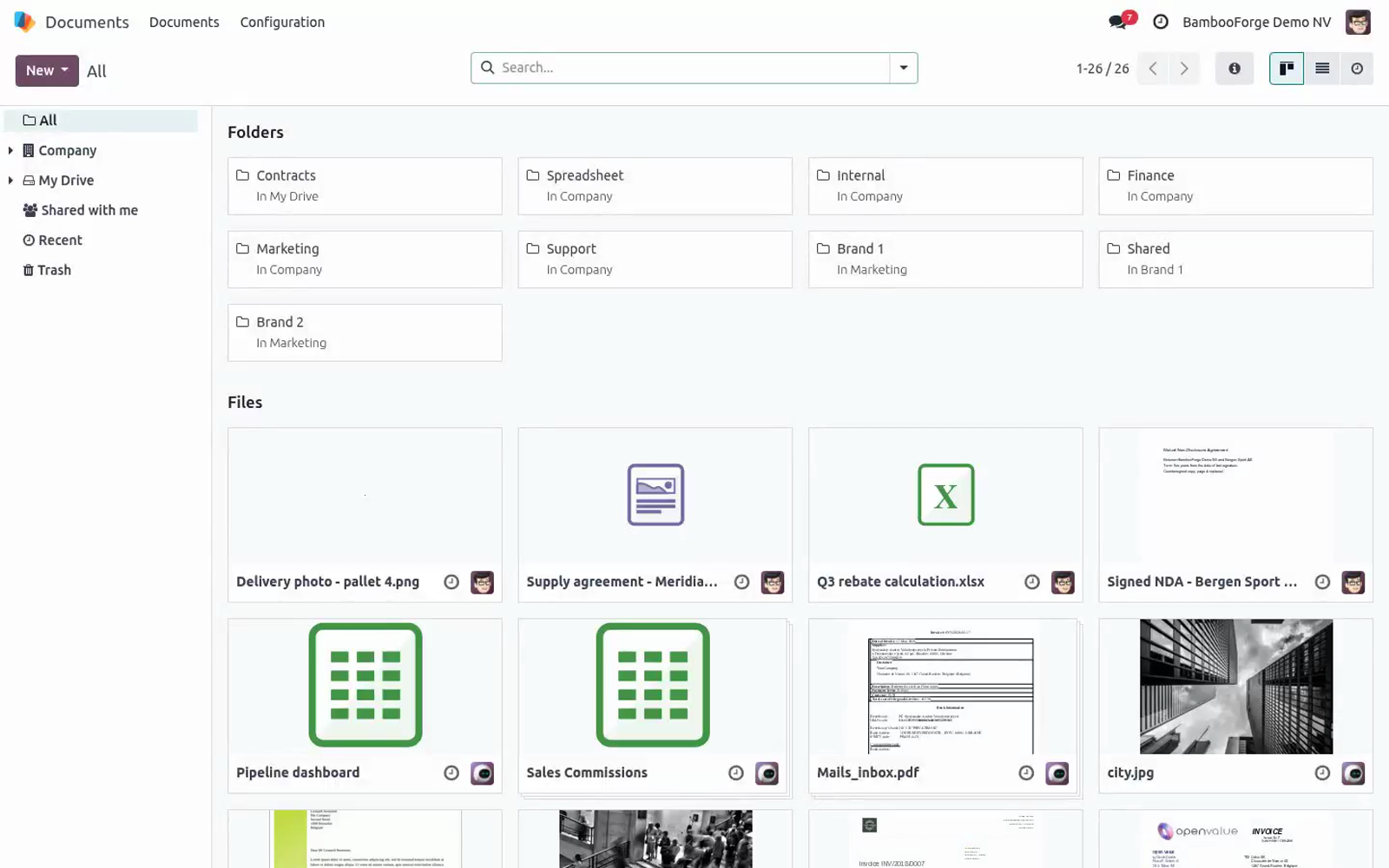
Task: Click the Documents app logo
Action: click(x=24, y=22)
